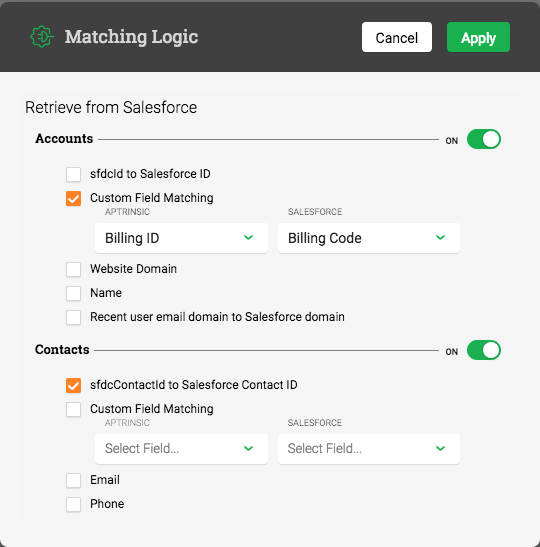This screenshot has width=540, height=547.
Task: Open Contacts Salesforce Select Field dropdown
Action: 369,449
